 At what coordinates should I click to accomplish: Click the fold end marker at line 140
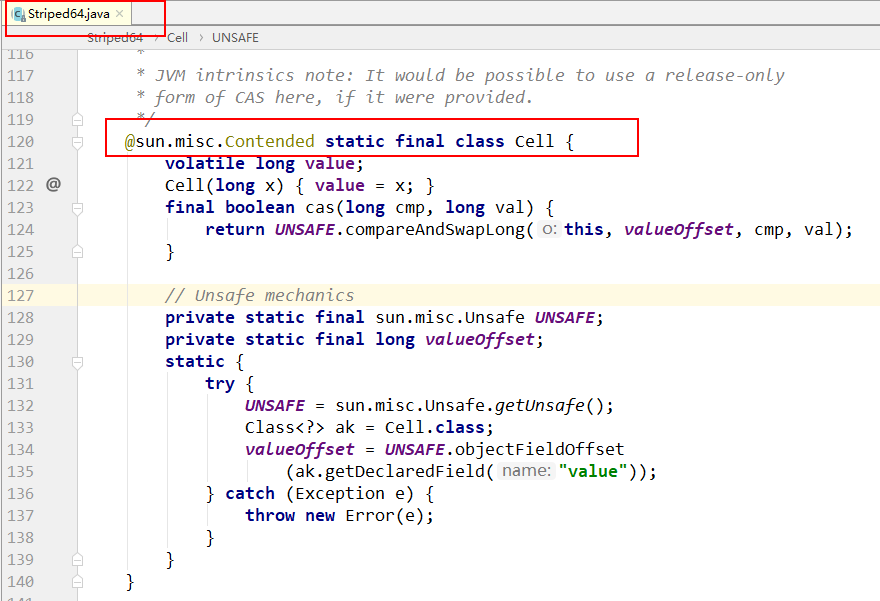[77, 581]
